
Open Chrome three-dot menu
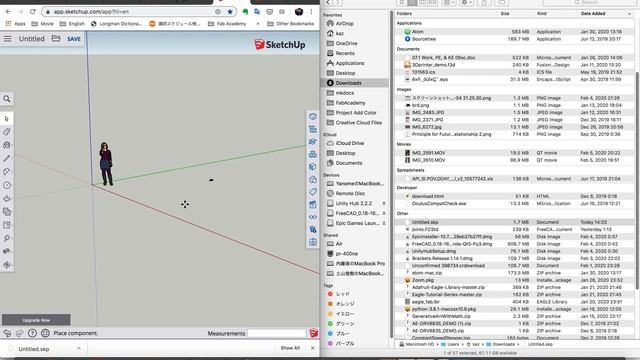311,11
